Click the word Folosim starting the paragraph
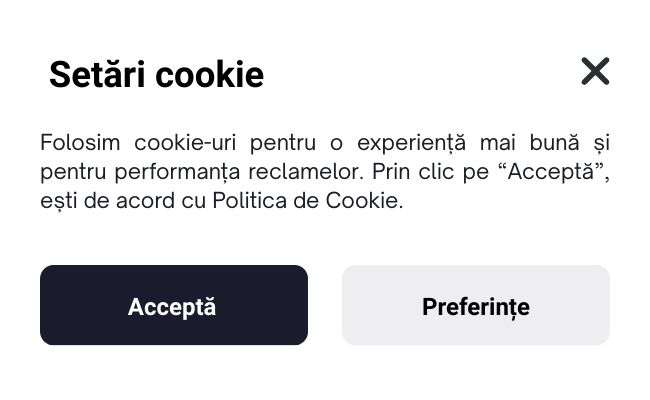The image size is (650, 400). pos(80,143)
